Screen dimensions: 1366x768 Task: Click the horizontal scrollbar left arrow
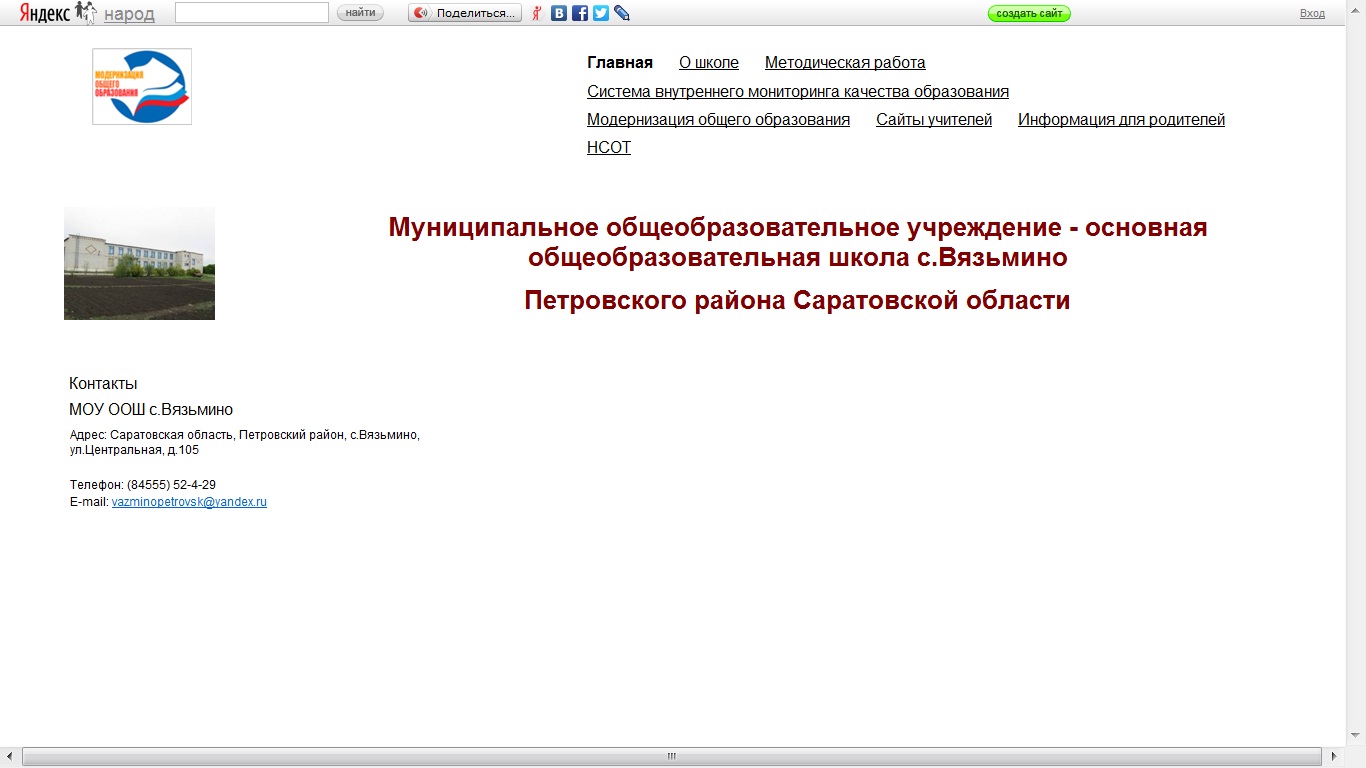[11, 757]
